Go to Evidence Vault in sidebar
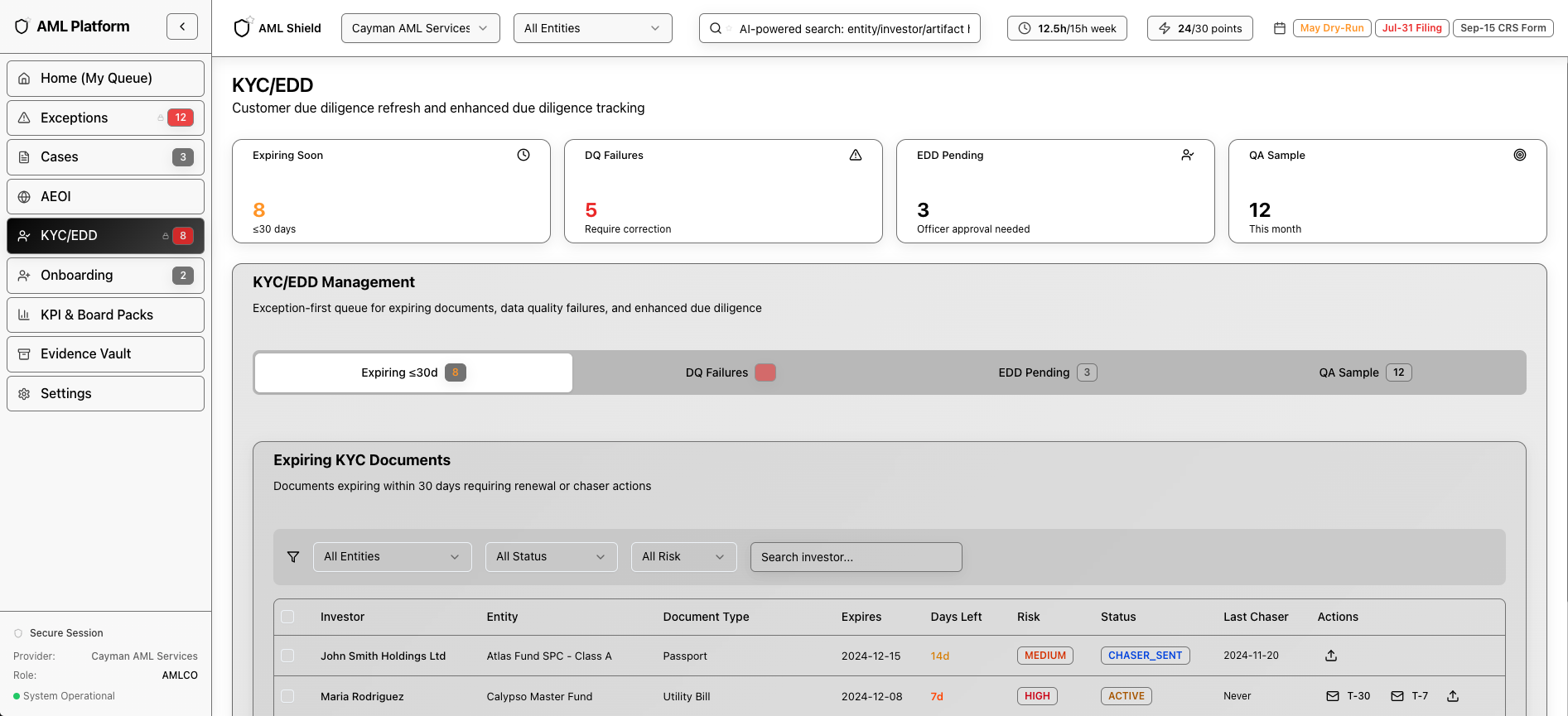This screenshot has height=716, width=1568. [x=105, y=354]
